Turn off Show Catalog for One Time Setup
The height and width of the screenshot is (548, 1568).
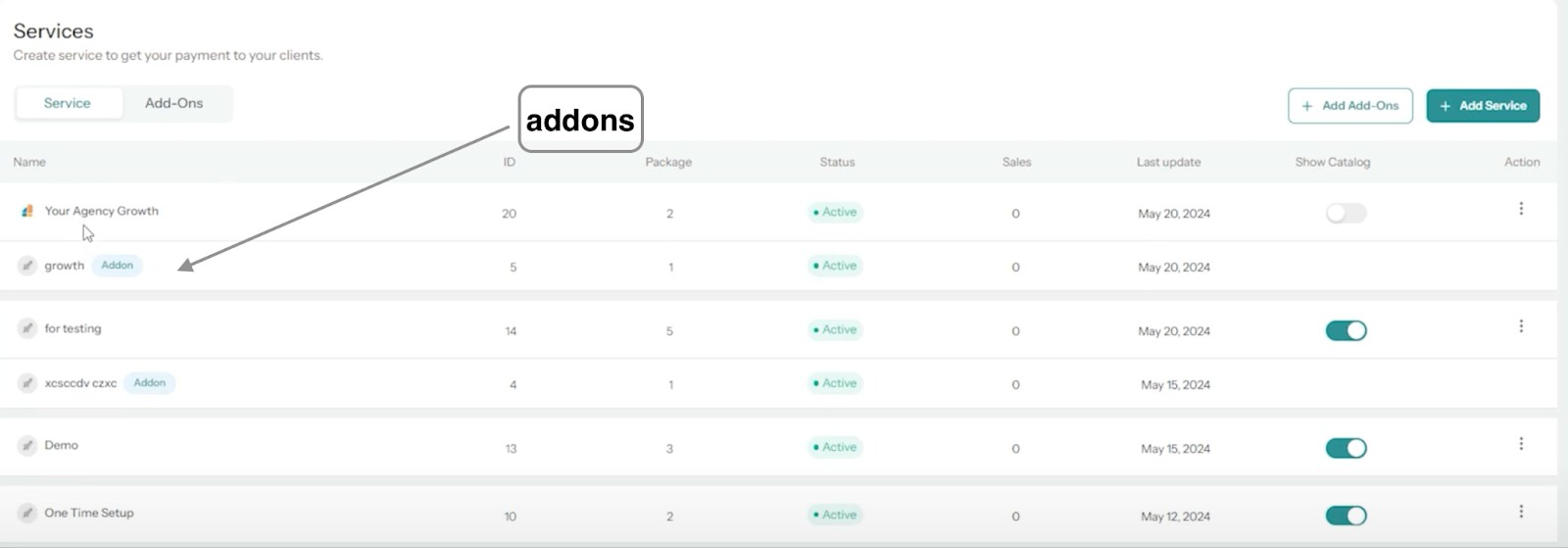tap(1346, 516)
